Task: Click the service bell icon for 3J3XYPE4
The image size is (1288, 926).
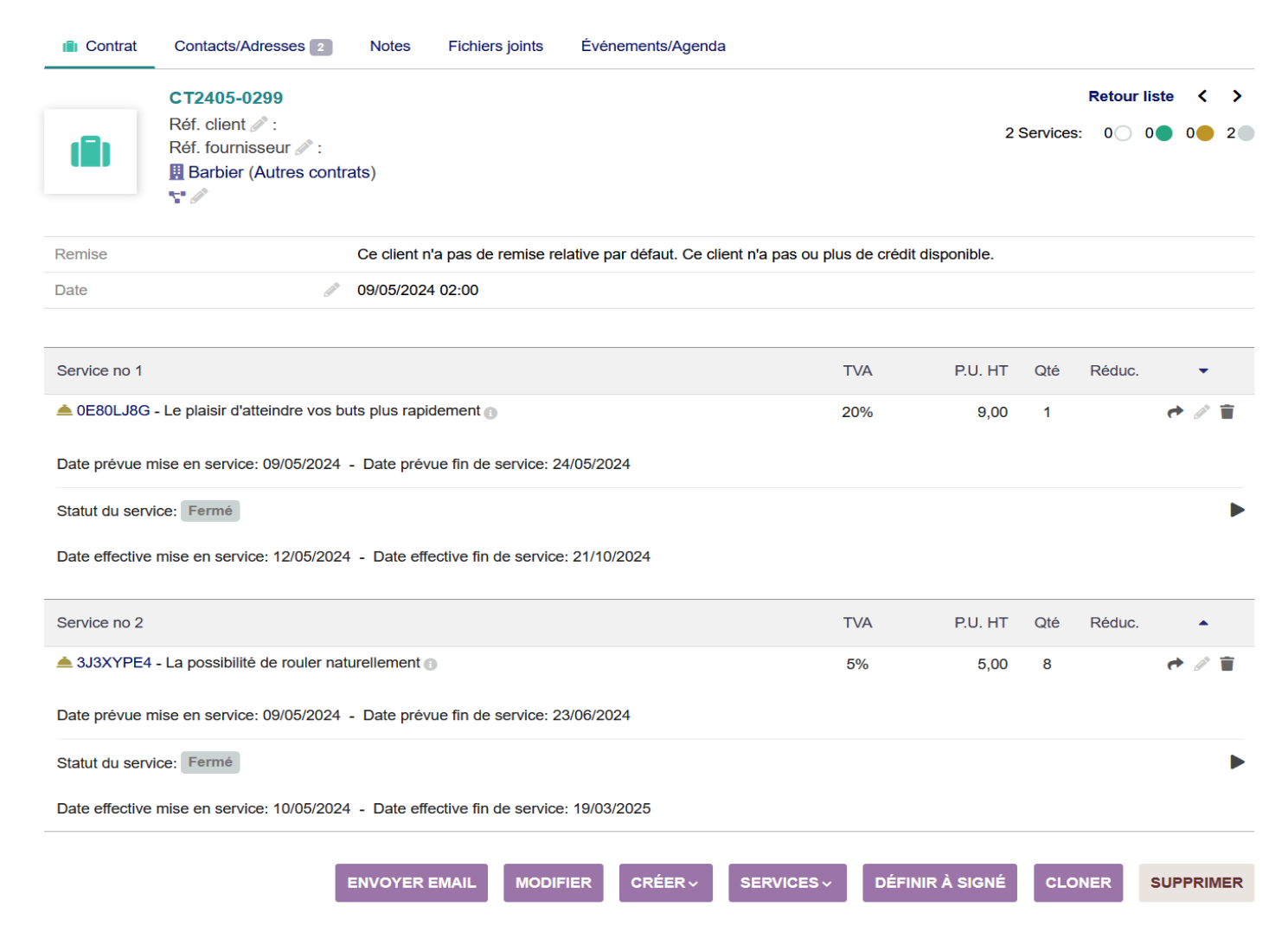Action: pos(65,662)
